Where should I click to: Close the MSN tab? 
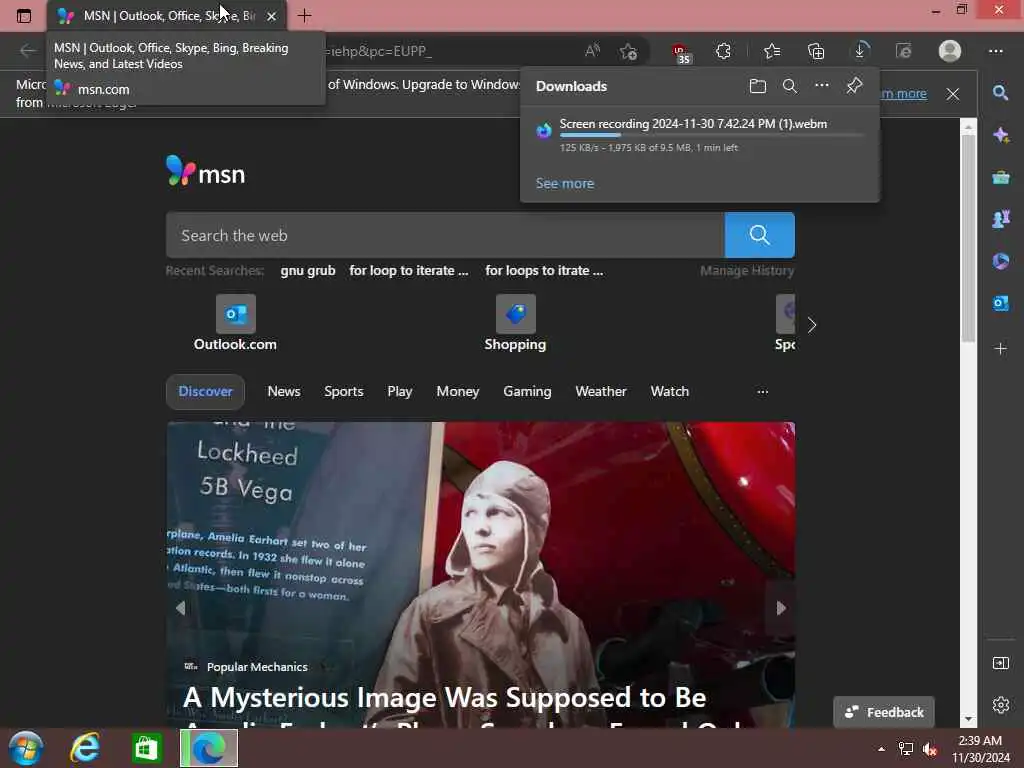point(272,16)
